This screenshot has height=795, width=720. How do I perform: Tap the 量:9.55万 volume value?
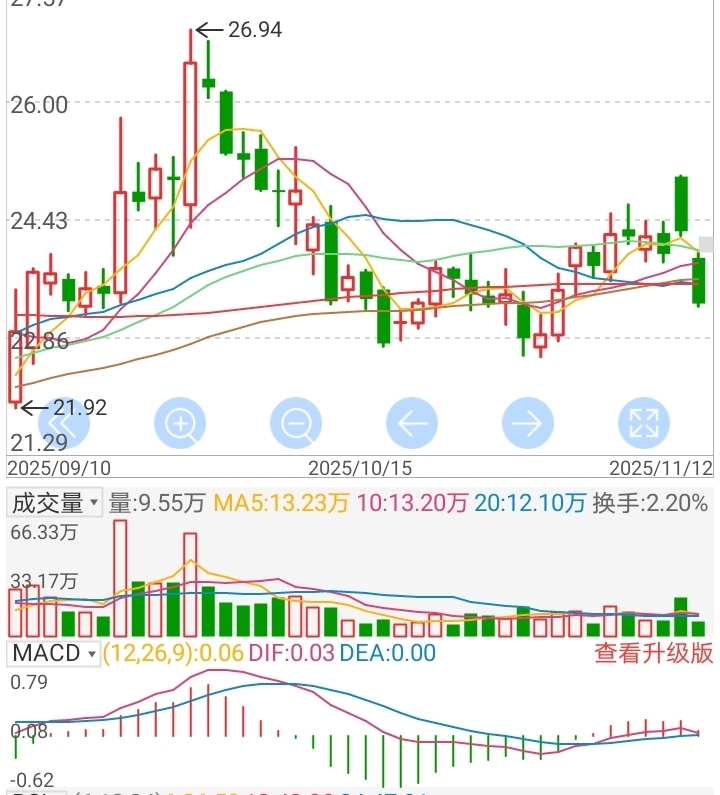157,503
